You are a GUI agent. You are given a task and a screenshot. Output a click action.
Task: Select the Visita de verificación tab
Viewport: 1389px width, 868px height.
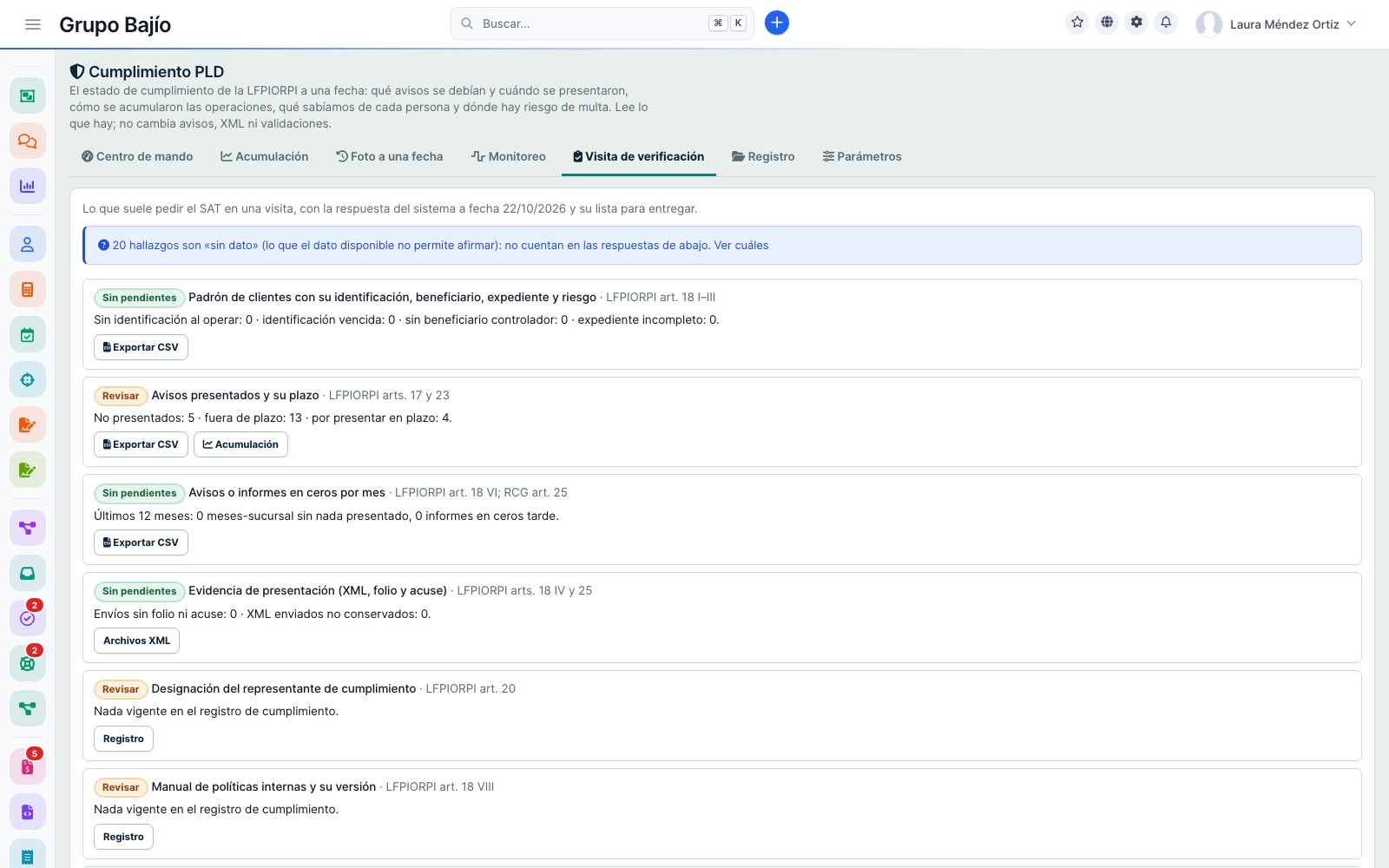coord(639,156)
